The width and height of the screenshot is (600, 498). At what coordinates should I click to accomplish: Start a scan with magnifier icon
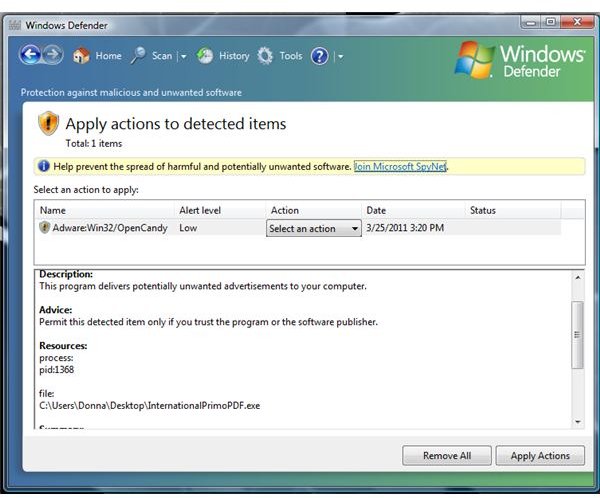pyautogui.click(x=138, y=56)
